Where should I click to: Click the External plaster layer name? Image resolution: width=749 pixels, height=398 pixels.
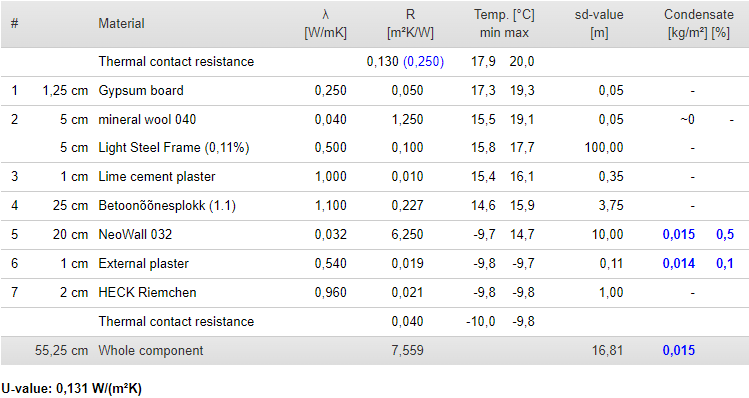click(x=143, y=263)
